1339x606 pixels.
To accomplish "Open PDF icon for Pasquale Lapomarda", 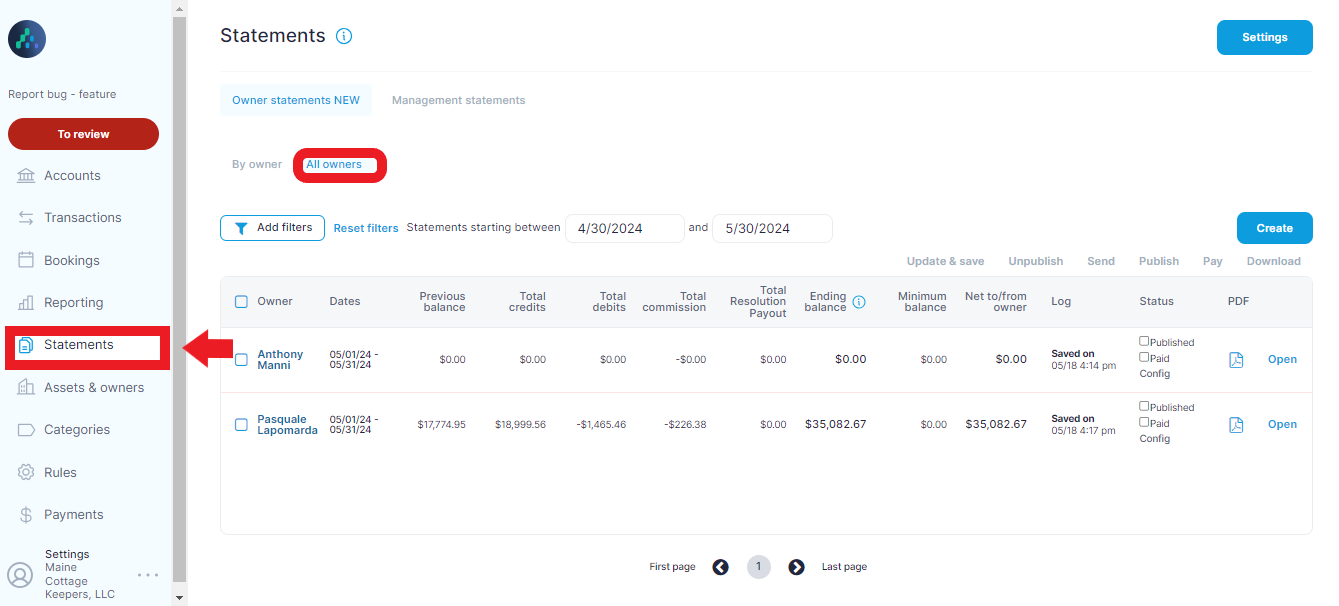I will (1236, 425).
